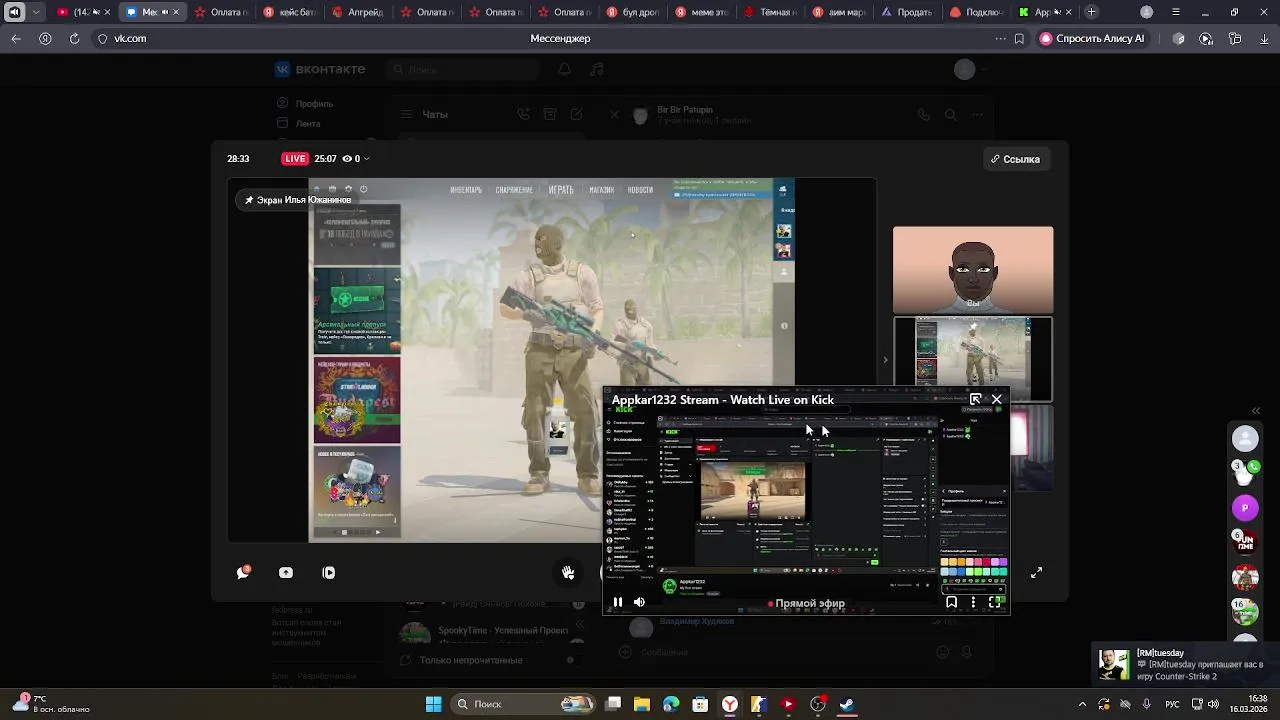Pause the Kick picture-in-picture stream
1280x720 pixels.
618,602
